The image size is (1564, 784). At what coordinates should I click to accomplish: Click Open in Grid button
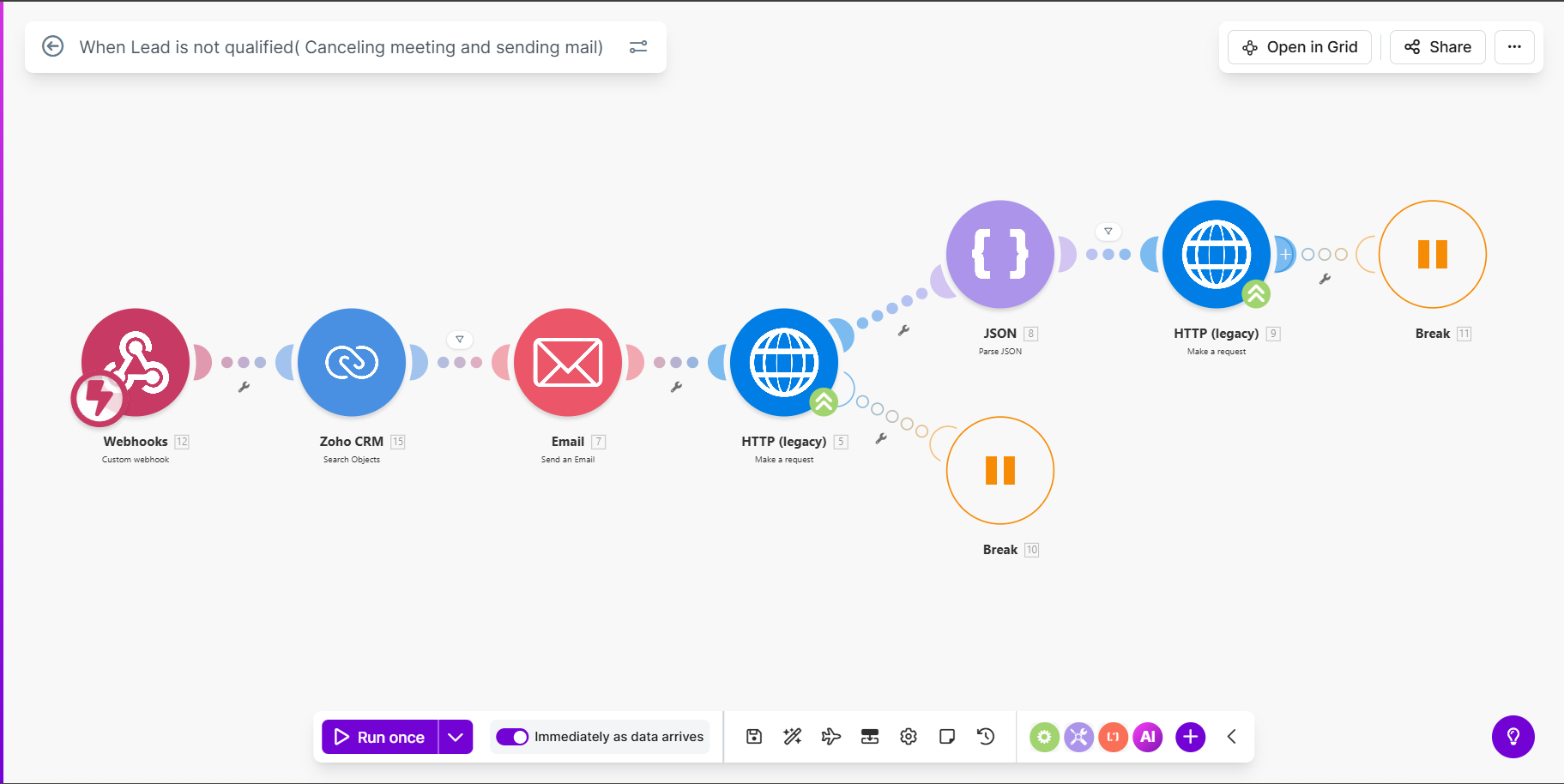[x=1300, y=47]
